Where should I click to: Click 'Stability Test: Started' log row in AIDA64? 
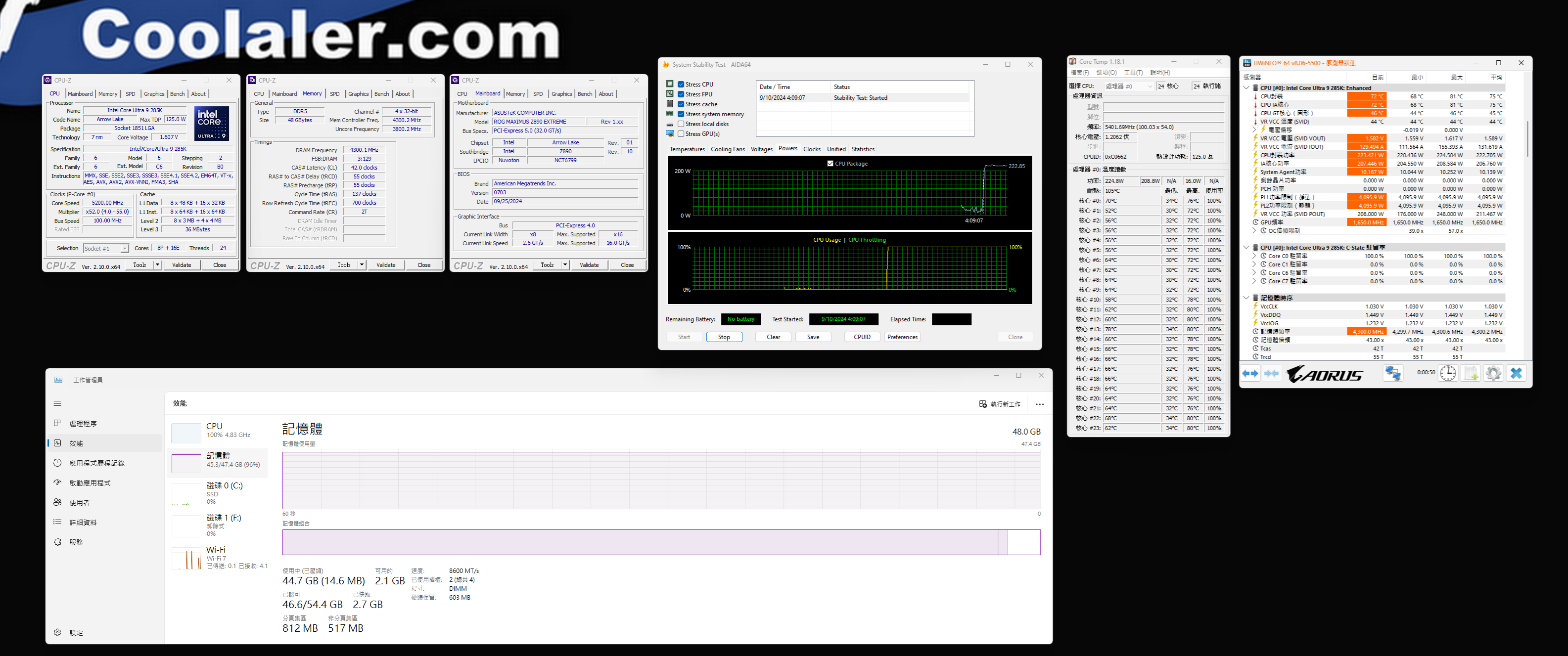click(864, 97)
